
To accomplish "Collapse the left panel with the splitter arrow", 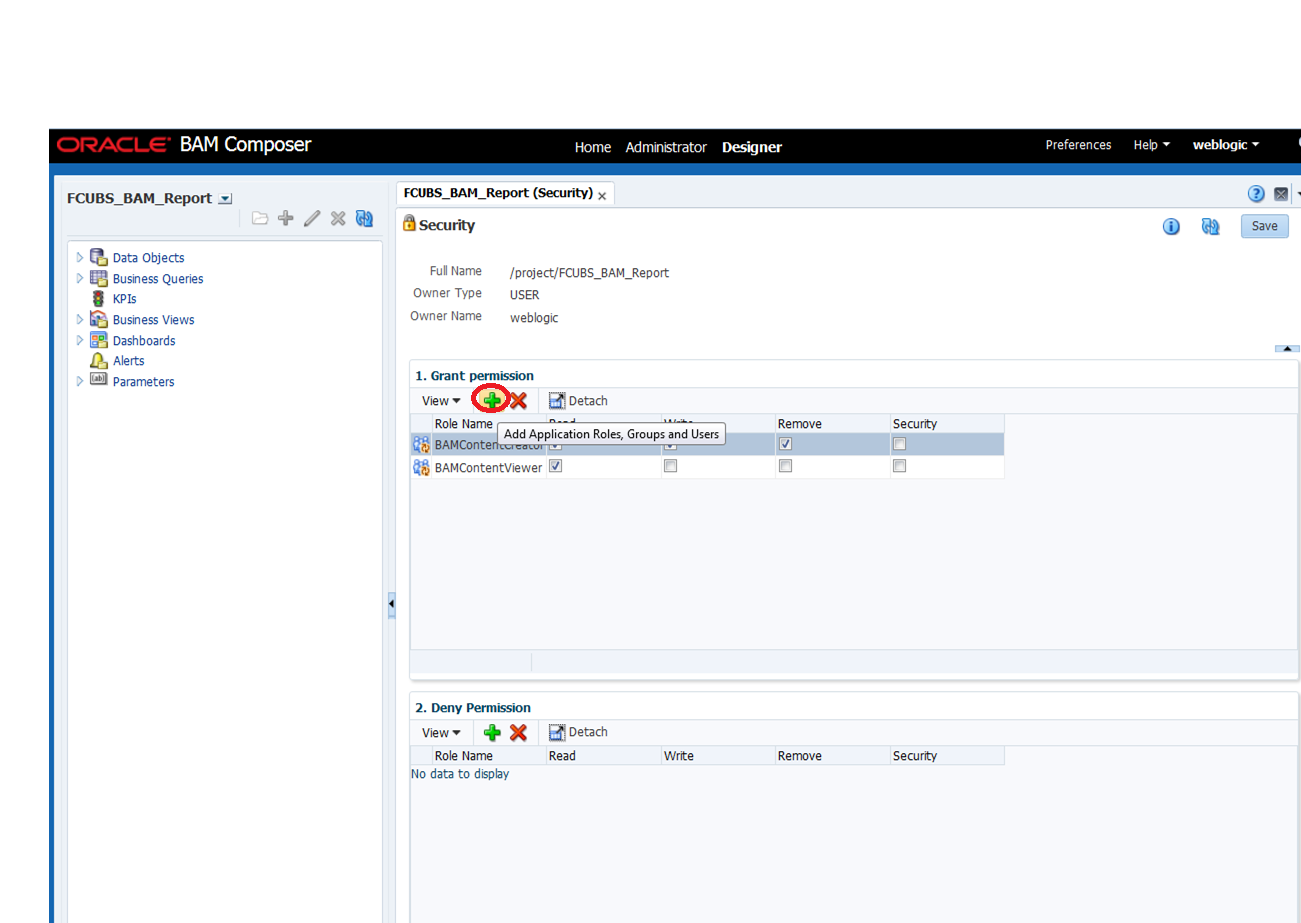I will click(391, 604).
